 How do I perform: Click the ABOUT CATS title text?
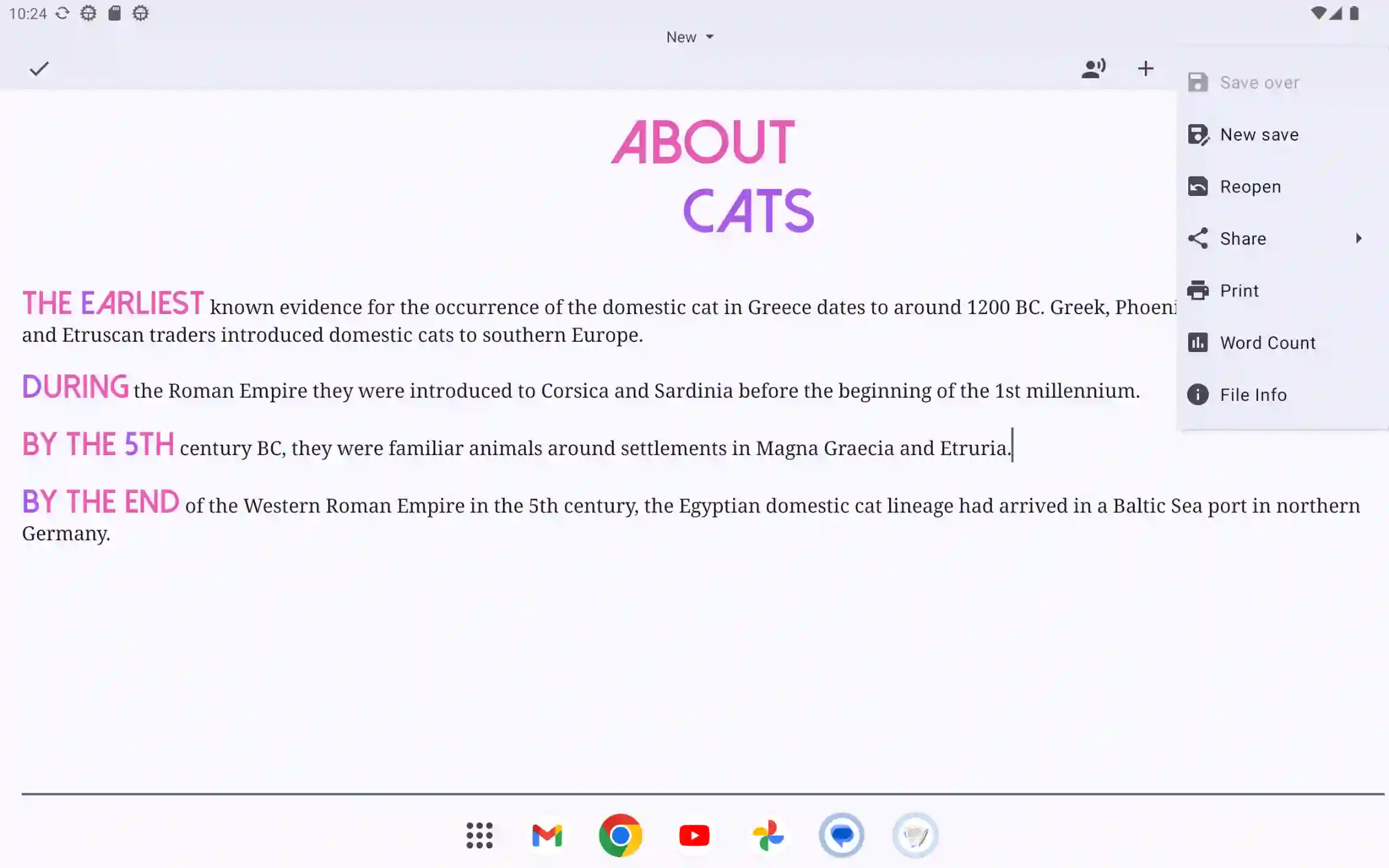712,175
